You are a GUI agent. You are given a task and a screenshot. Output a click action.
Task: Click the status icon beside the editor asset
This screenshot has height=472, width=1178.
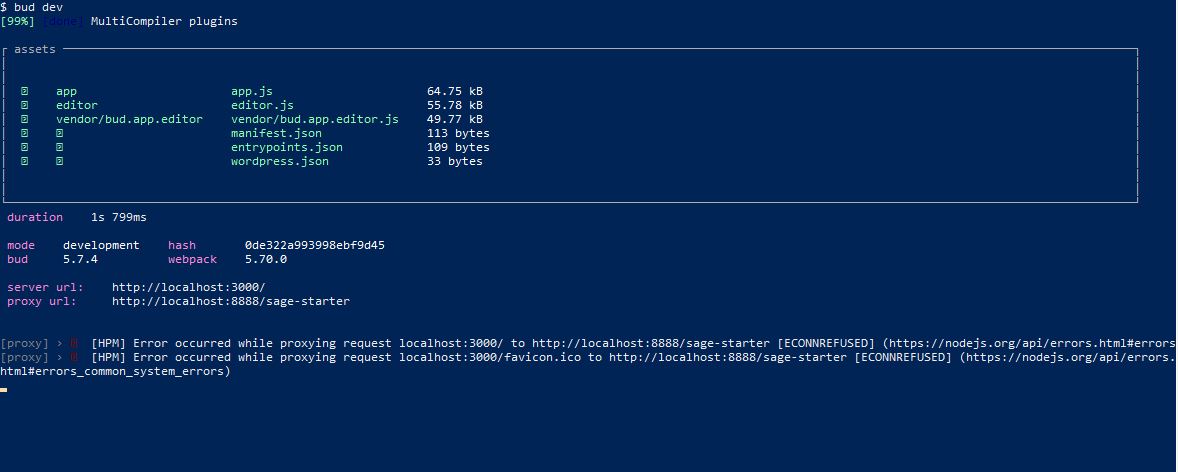click(25, 105)
